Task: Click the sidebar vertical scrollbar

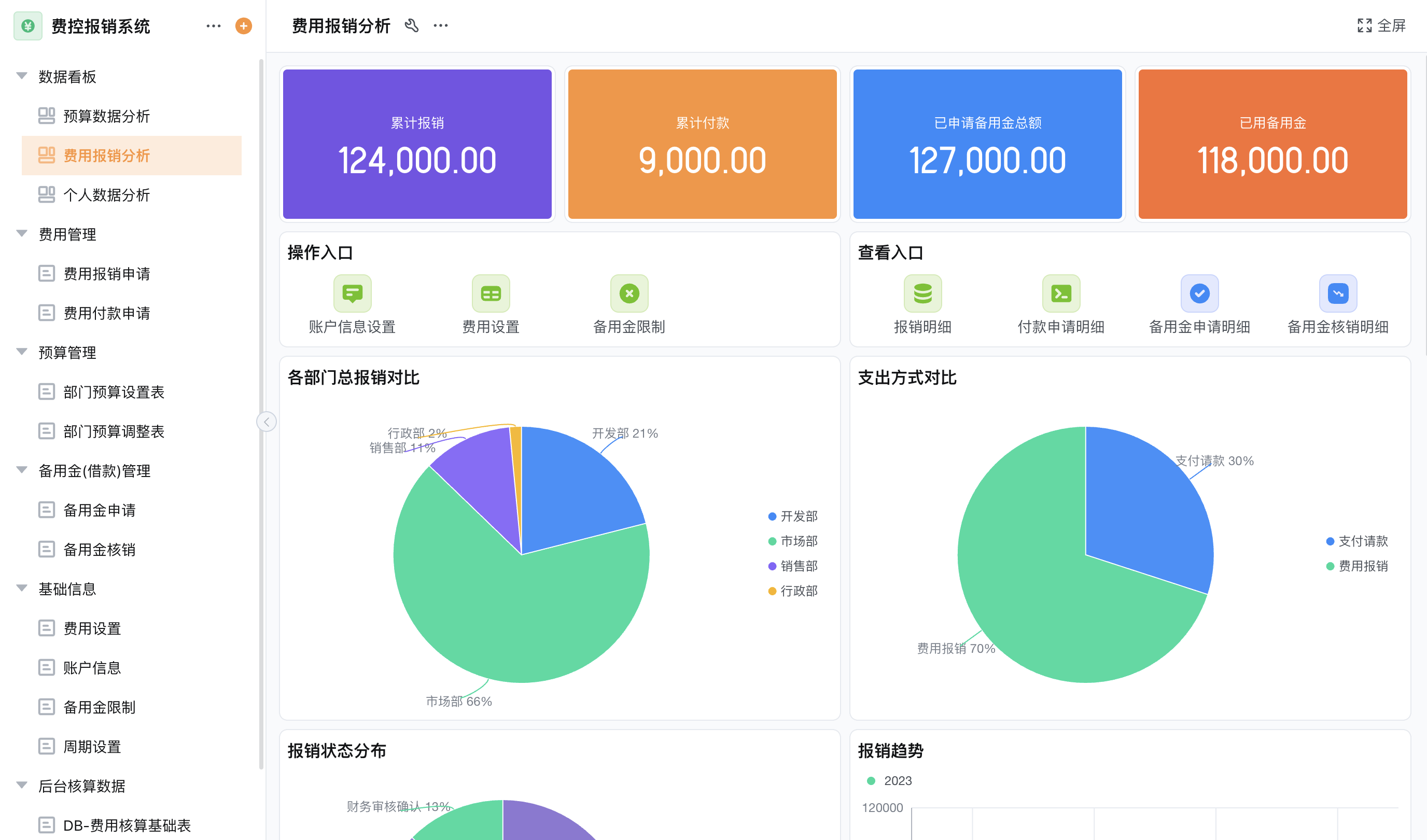Action: tap(261, 413)
